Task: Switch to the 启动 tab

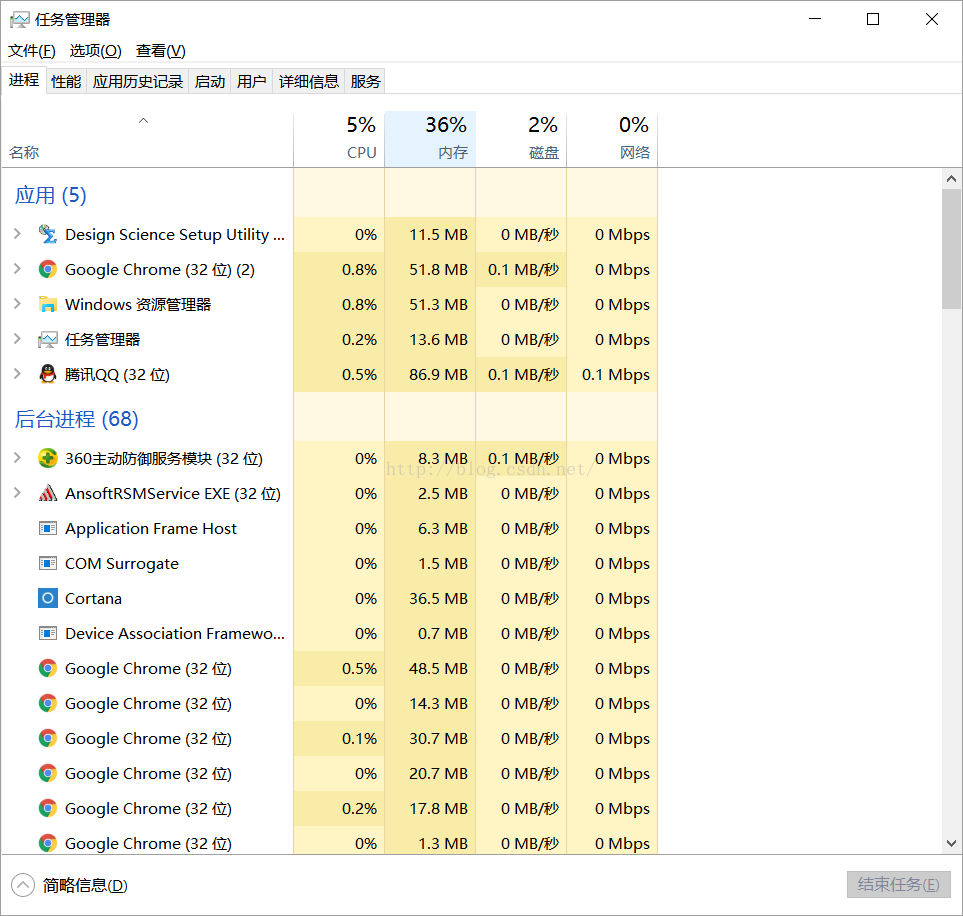Action: pos(210,81)
